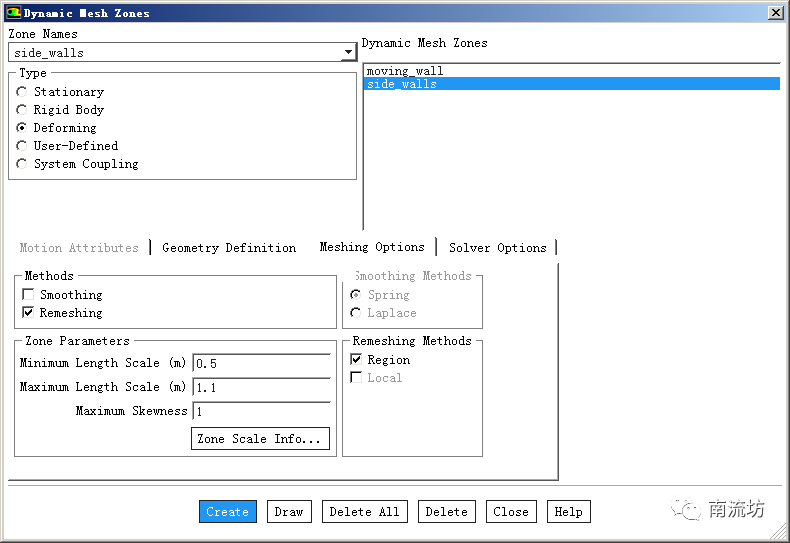Open the Zone Names dropdown list
Screen dimensions: 790x543
[x=348, y=52]
